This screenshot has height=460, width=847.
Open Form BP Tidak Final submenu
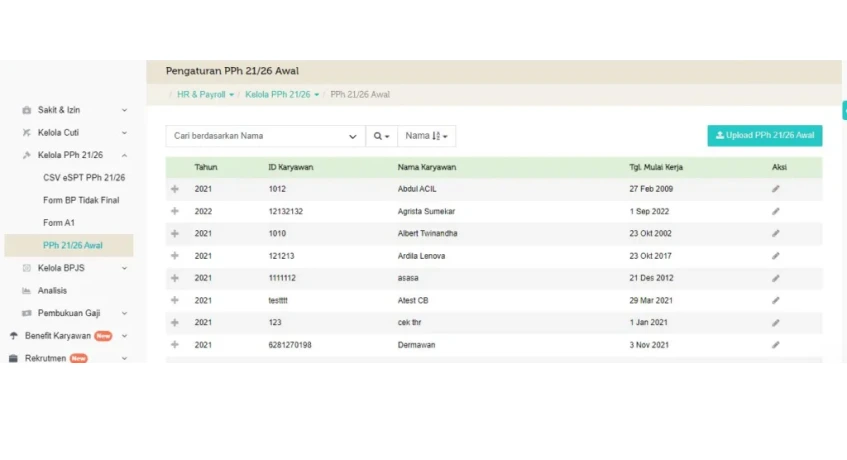[81, 200]
